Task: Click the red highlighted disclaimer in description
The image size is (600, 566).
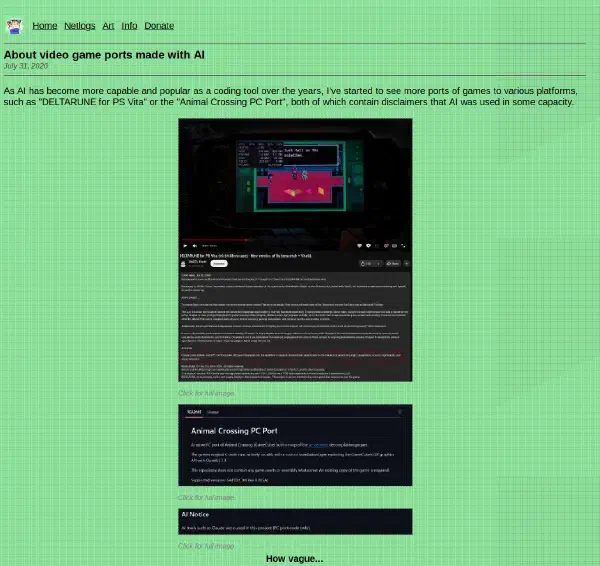Action: [x=292, y=357]
